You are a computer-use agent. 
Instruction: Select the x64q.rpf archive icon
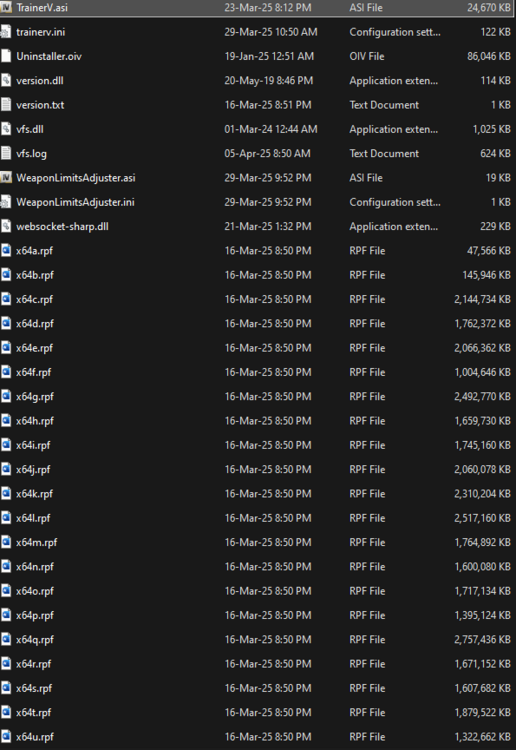click(x=6, y=640)
